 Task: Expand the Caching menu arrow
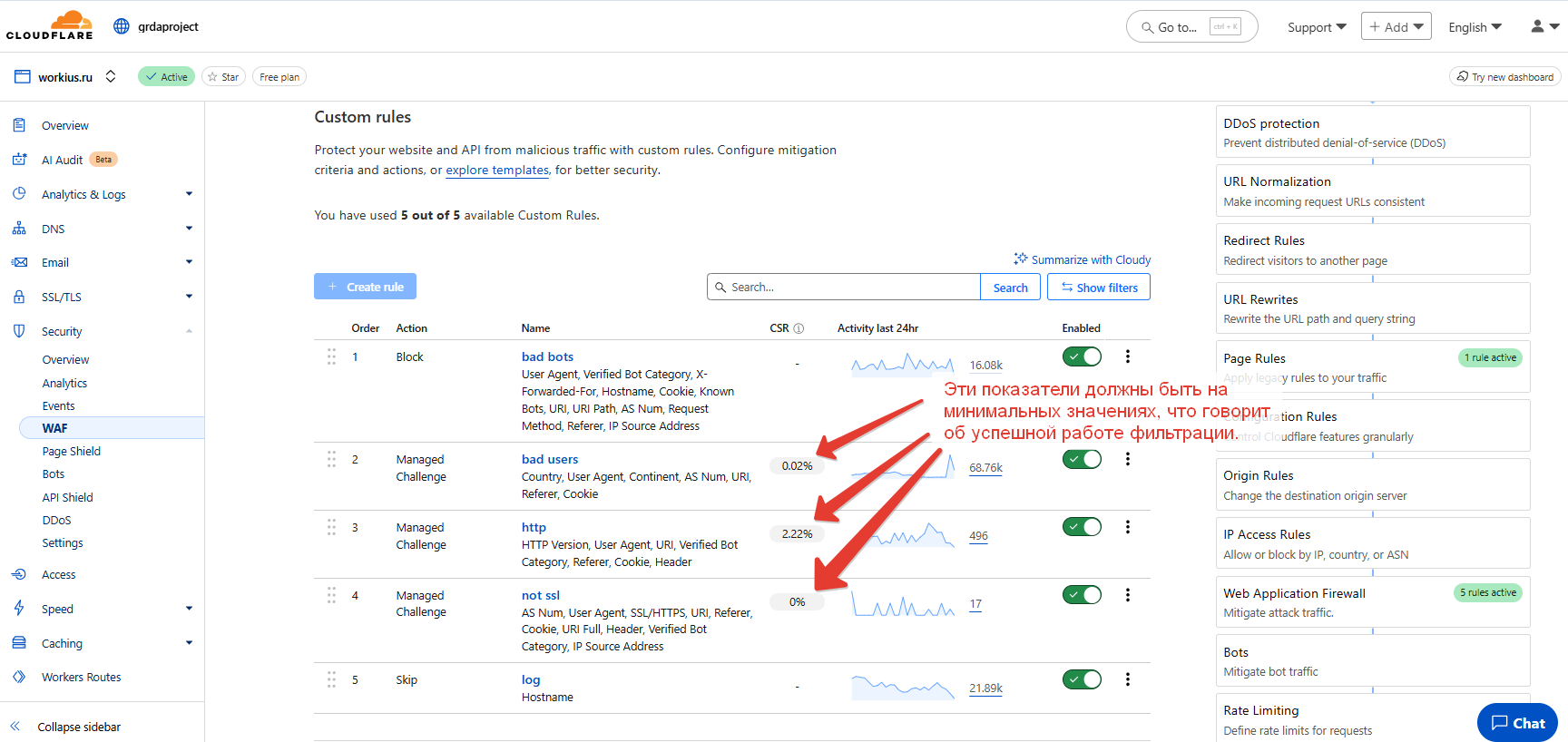(189, 643)
